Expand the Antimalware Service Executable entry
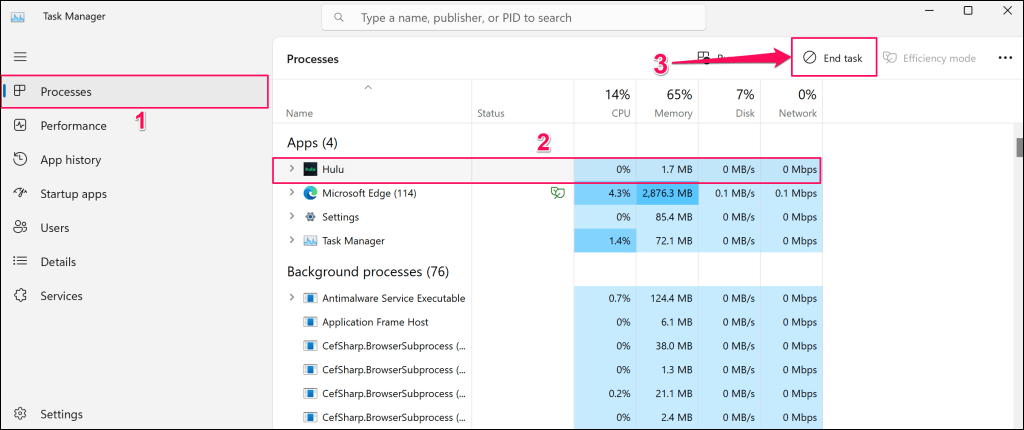Viewport: 1024px width, 430px height. (291, 298)
